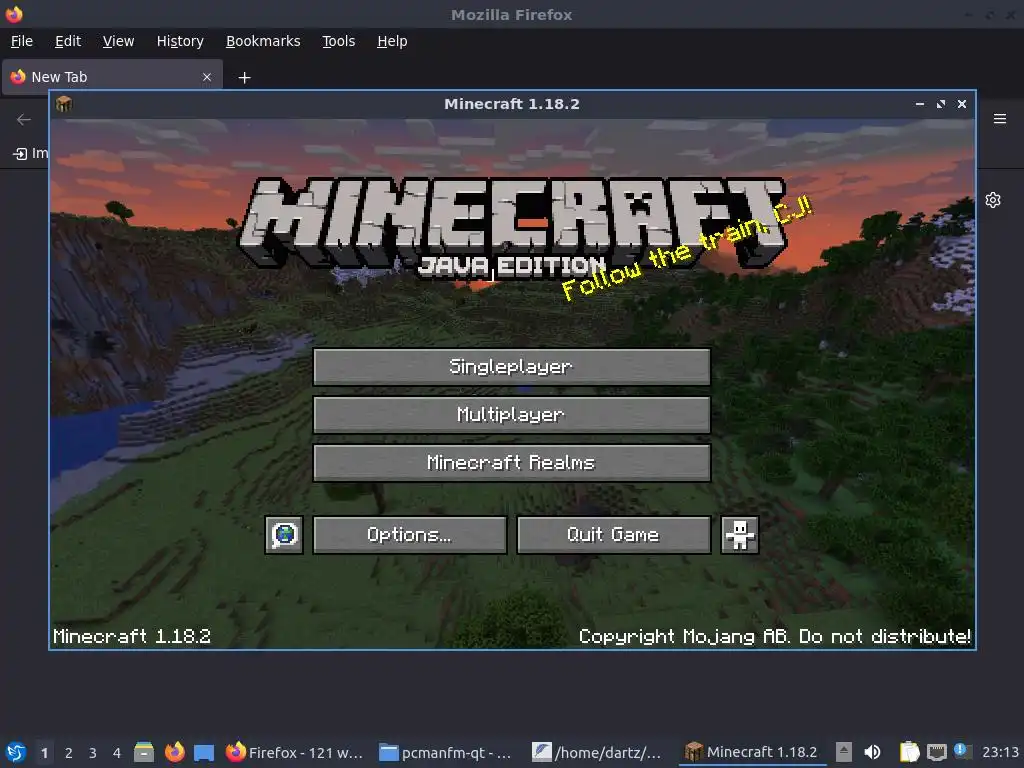This screenshot has height=768, width=1024.
Task: Switch to Firefox window in taskbar
Action: click(295, 752)
